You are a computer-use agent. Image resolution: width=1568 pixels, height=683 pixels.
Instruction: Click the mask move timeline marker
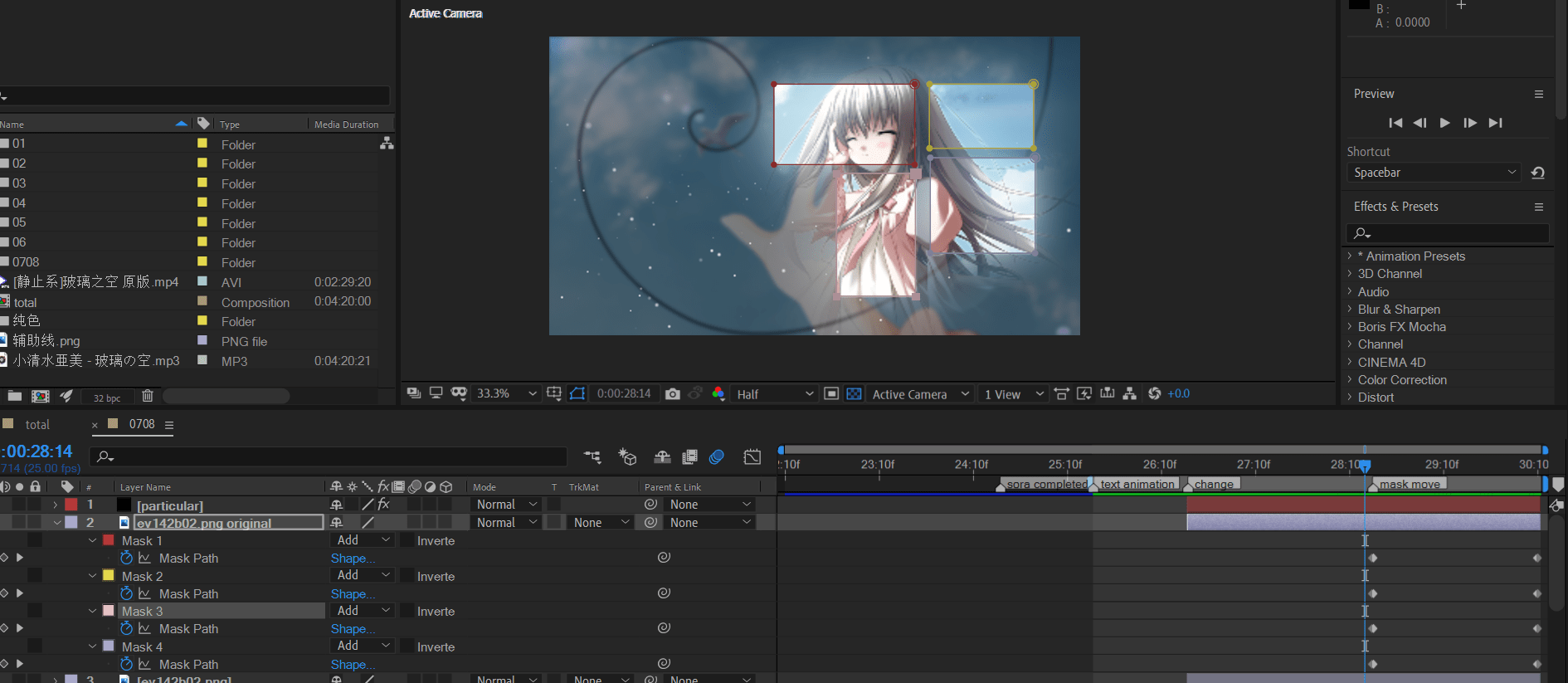[x=1409, y=484]
